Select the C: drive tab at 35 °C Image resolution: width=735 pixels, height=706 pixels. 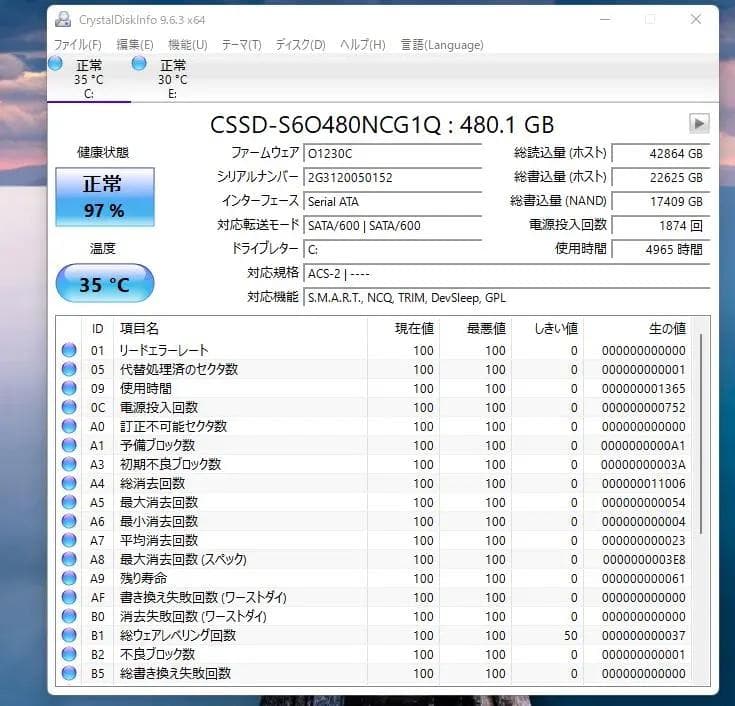[x=89, y=78]
